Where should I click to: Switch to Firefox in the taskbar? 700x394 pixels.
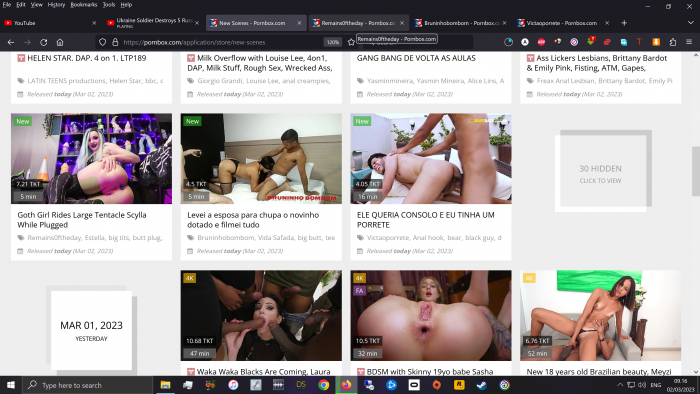coord(346,385)
